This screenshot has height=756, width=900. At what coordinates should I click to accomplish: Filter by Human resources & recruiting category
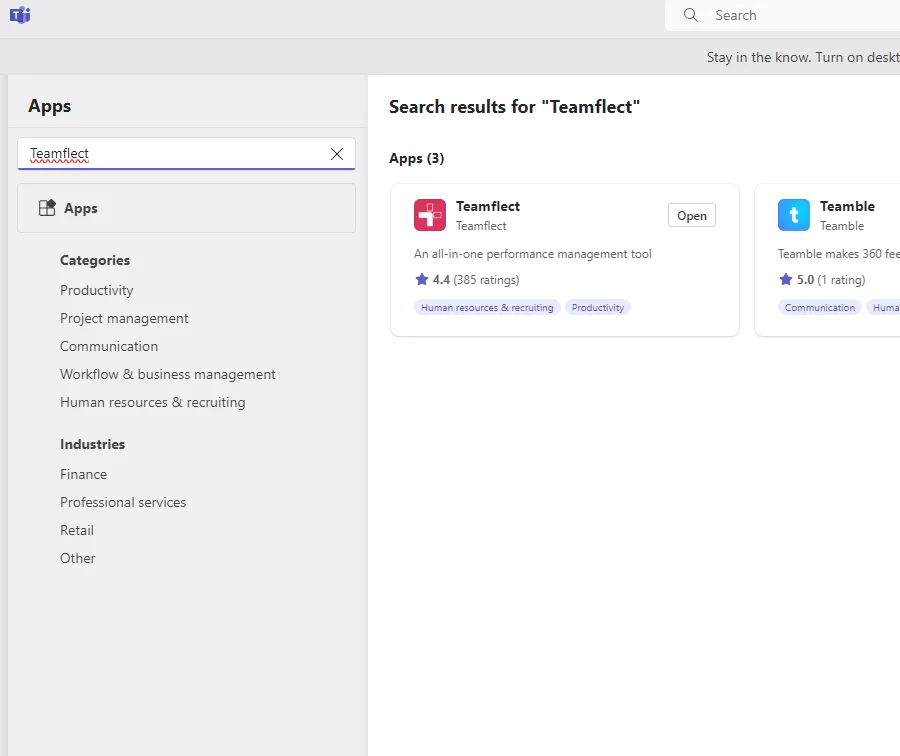[153, 402]
